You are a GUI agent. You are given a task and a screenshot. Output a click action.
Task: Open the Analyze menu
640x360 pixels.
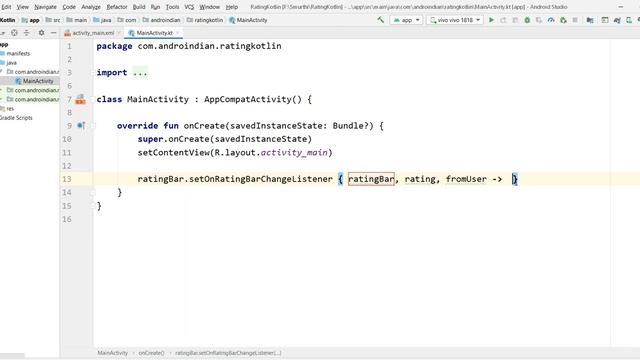pos(91,7)
